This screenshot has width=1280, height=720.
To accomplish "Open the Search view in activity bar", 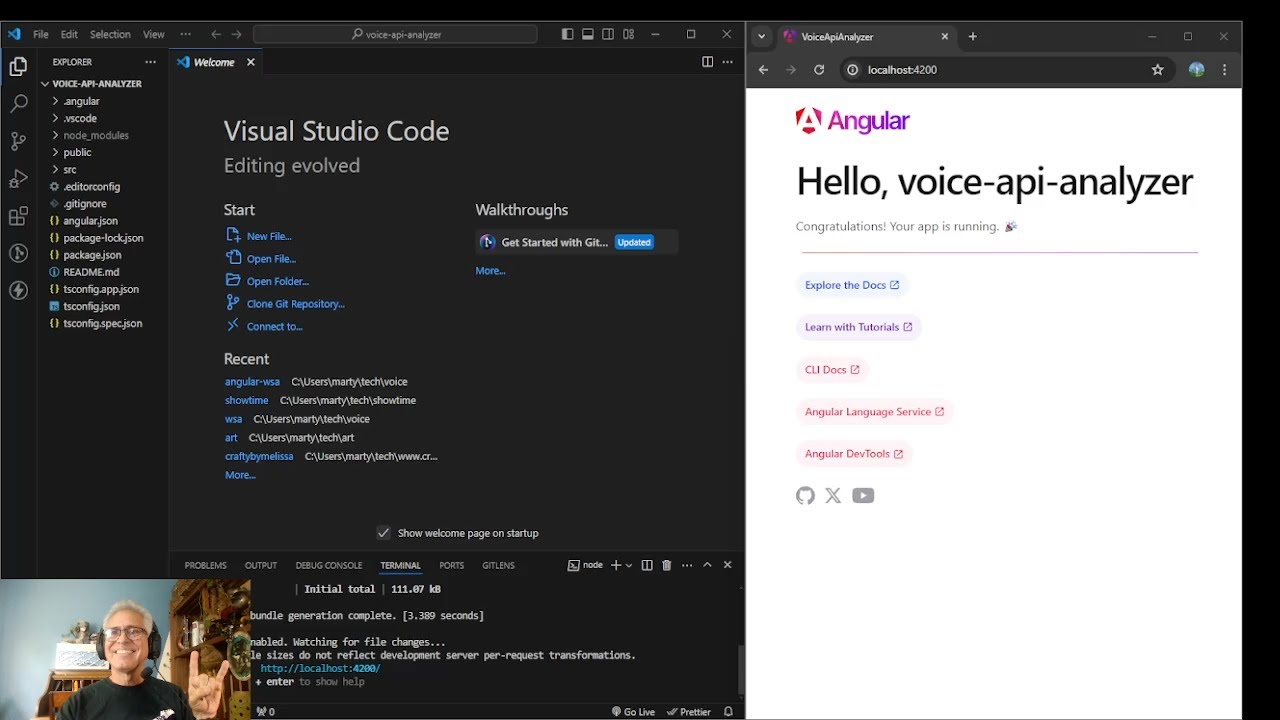I will point(18,104).
